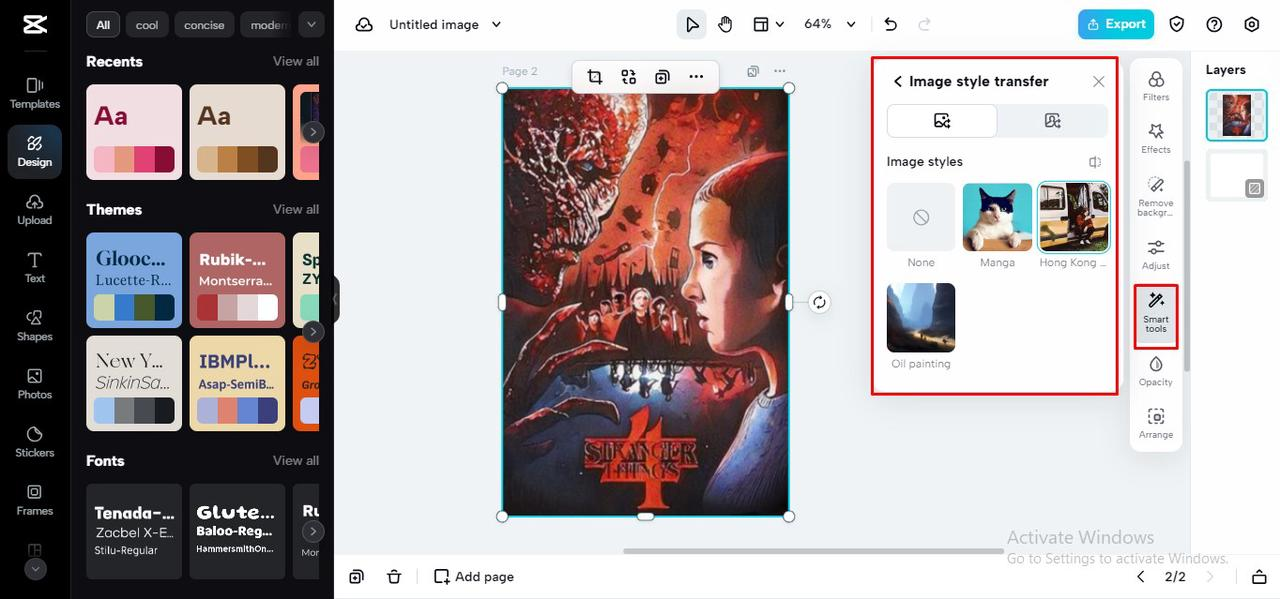Viewport: 1280px width, 599px height.
Task: Open the shield privacy icon
Action: (x=1177, y=24)
